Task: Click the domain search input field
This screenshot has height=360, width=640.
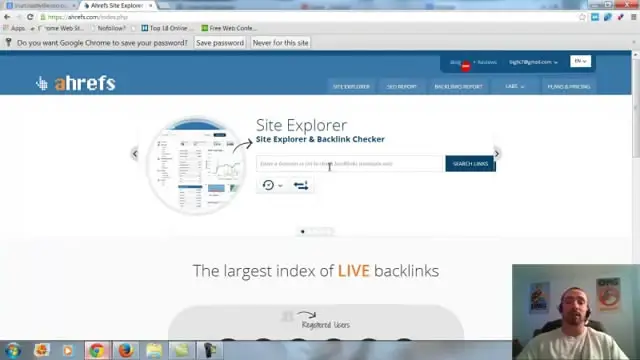Action: pyautogui.click(x=350, y=164)
